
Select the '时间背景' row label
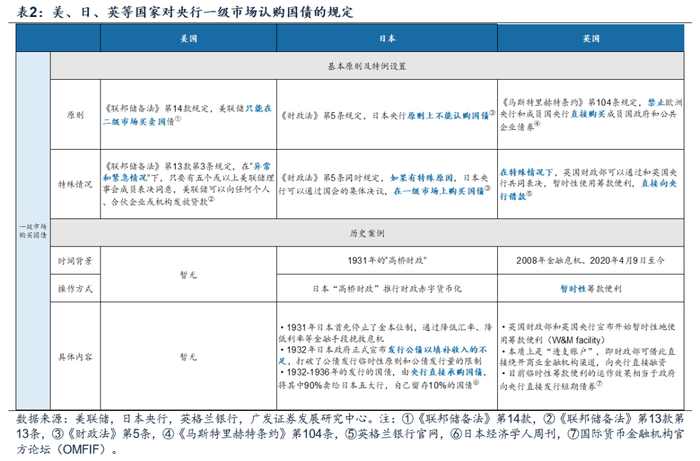[x=75, y=261]
